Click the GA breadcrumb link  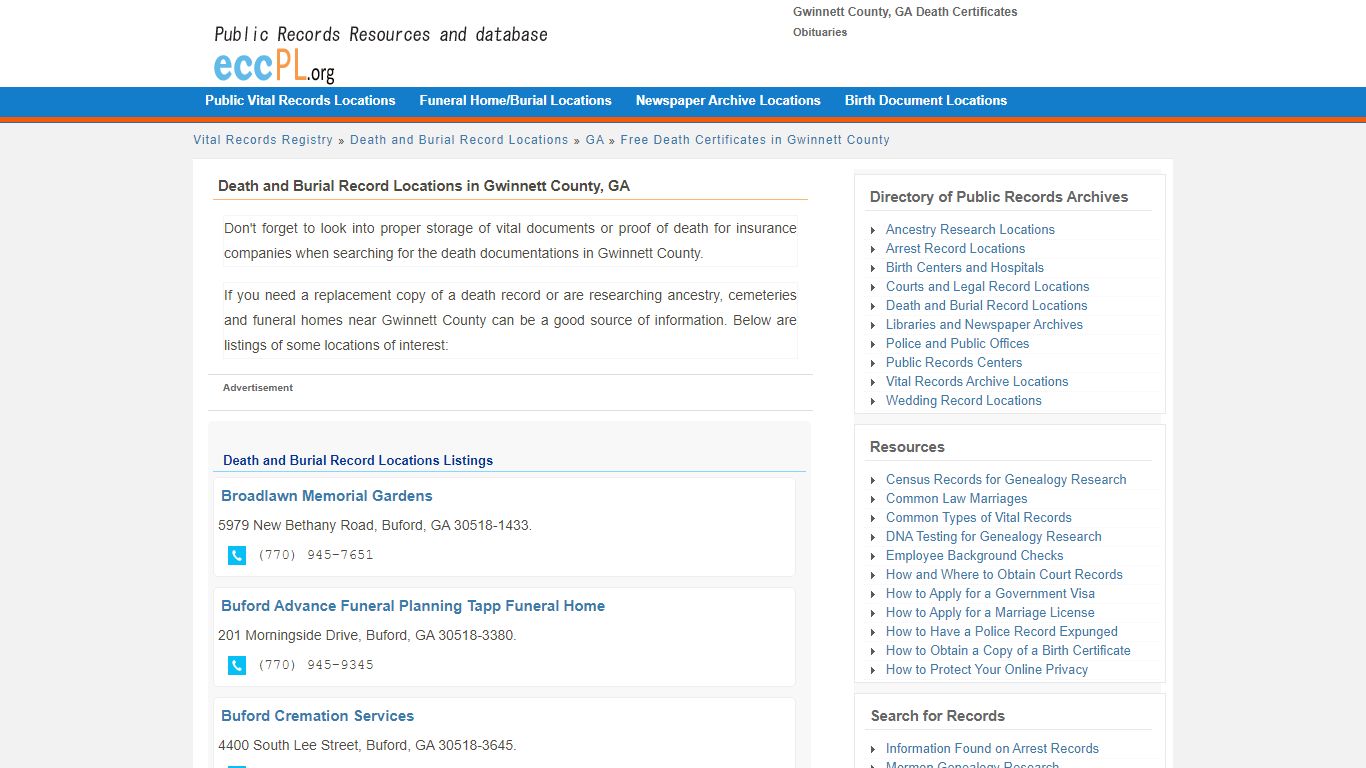[595, 140]
